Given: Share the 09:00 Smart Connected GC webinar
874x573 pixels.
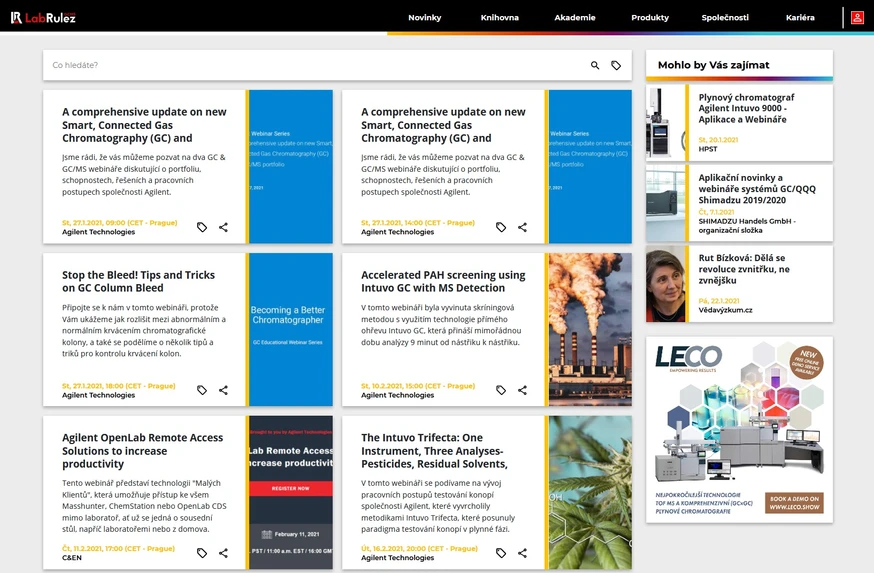Looking at the screenshot, I should [224, 227].
